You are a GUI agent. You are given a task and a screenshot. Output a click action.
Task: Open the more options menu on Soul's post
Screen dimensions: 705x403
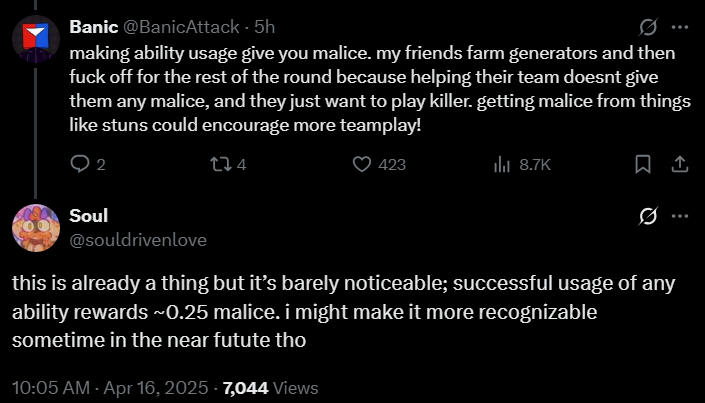pos(679,216)
